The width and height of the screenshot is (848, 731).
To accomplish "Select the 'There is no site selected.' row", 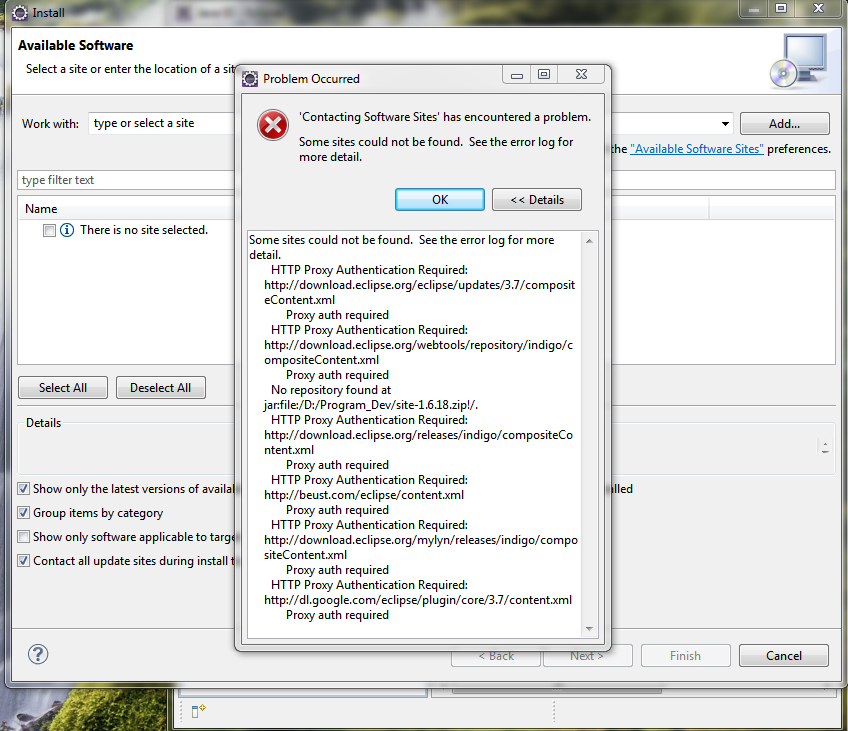I will tap(144, 230).
